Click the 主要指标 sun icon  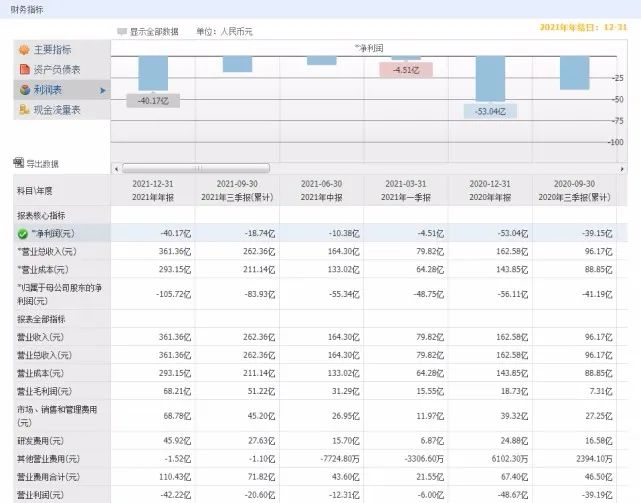24,49
